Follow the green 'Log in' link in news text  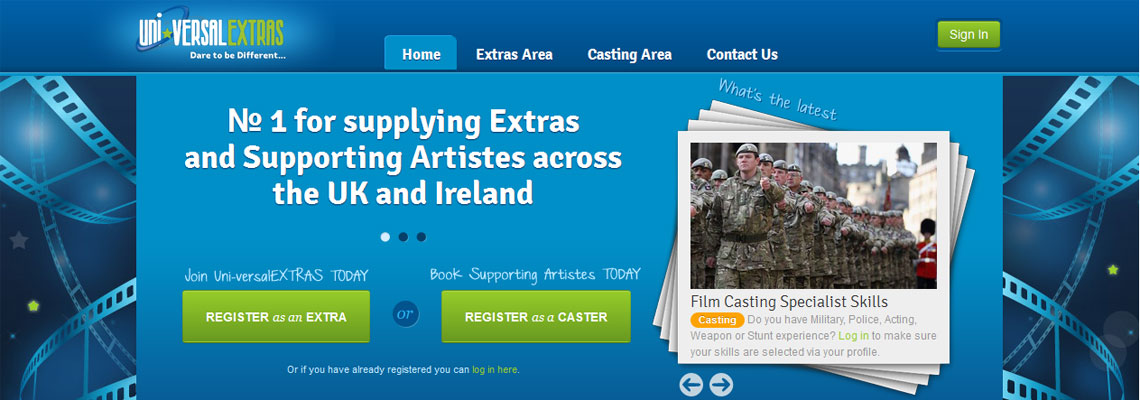click(x=854, y=336)
